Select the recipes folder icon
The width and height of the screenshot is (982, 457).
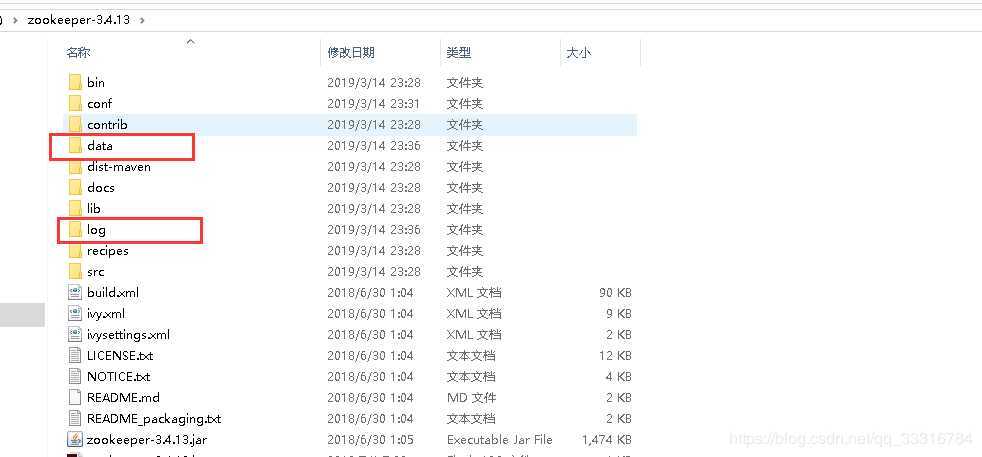[75, 250]
